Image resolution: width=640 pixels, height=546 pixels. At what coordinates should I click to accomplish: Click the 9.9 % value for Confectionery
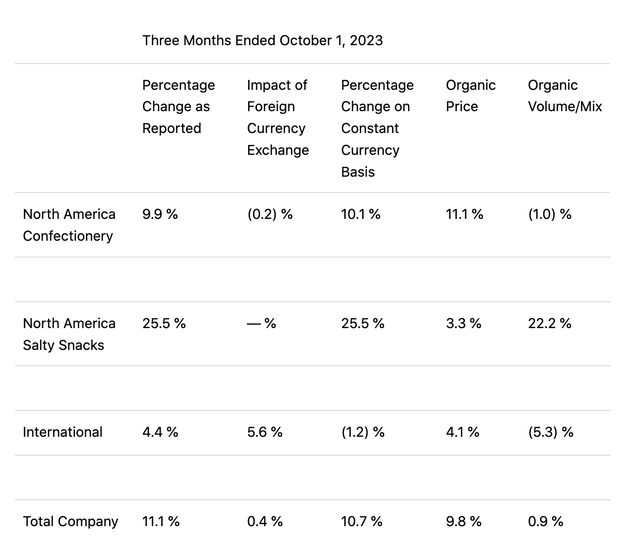click(x=160, y=214)
